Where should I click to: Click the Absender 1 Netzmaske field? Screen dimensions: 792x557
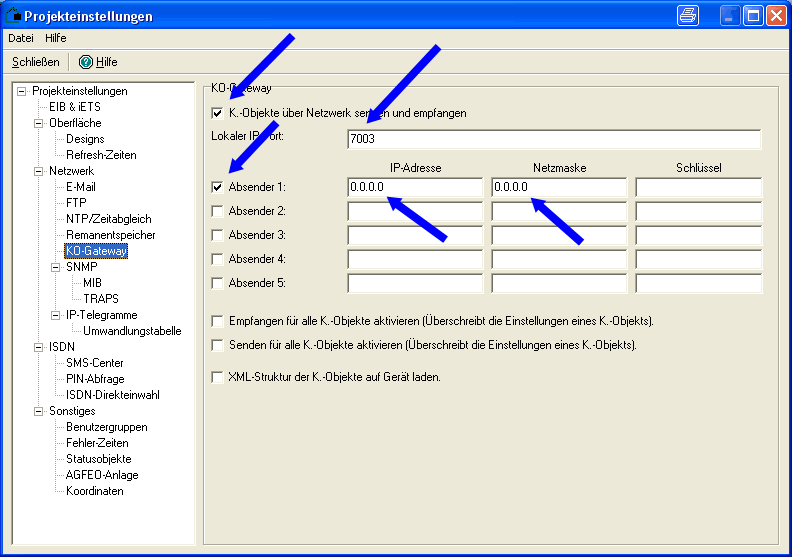pos(558,187)
